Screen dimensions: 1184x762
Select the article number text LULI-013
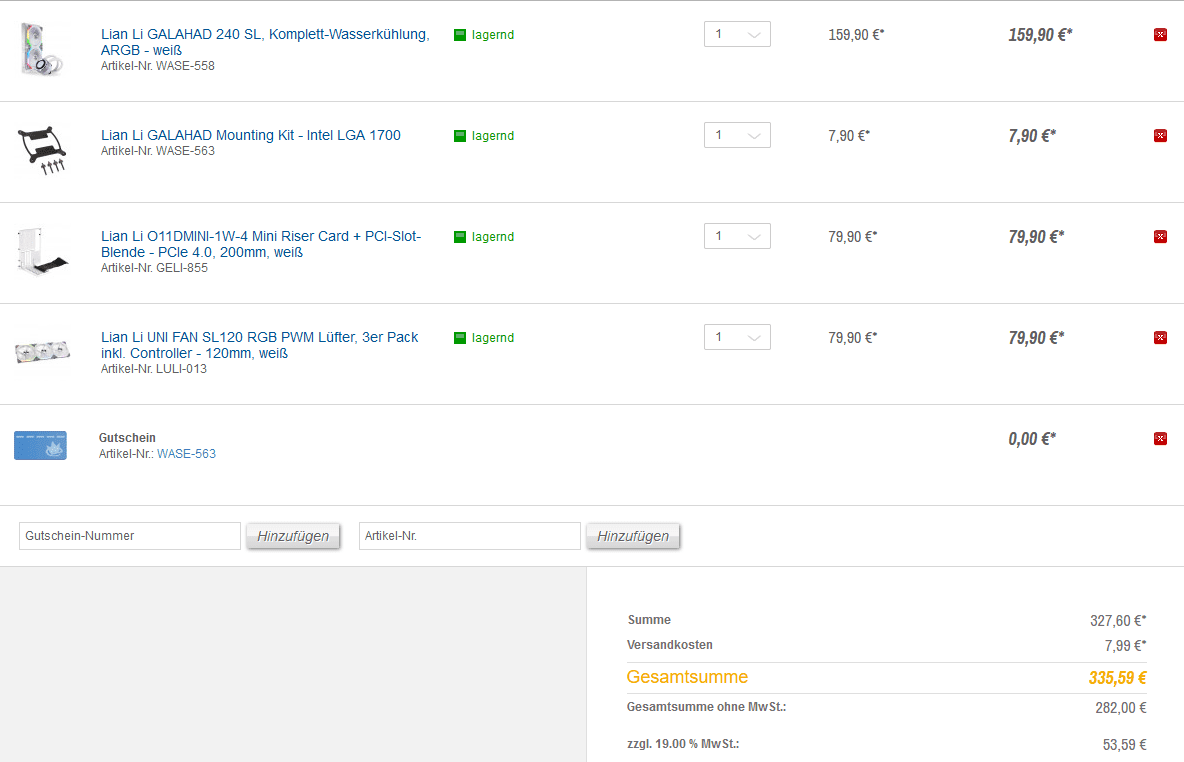tap(181, 369)
